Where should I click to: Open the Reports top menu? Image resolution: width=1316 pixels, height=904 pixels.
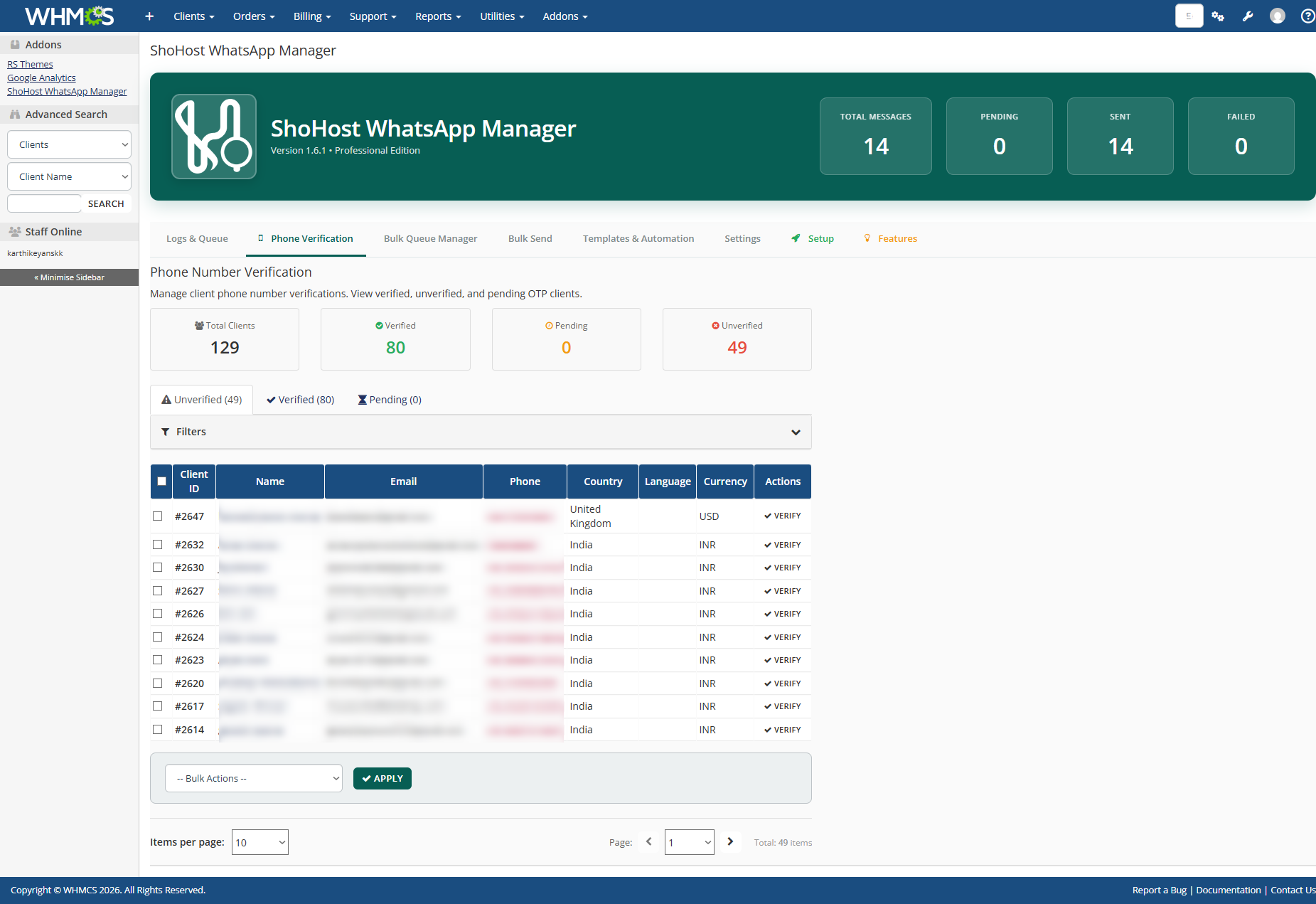[438, 16]
